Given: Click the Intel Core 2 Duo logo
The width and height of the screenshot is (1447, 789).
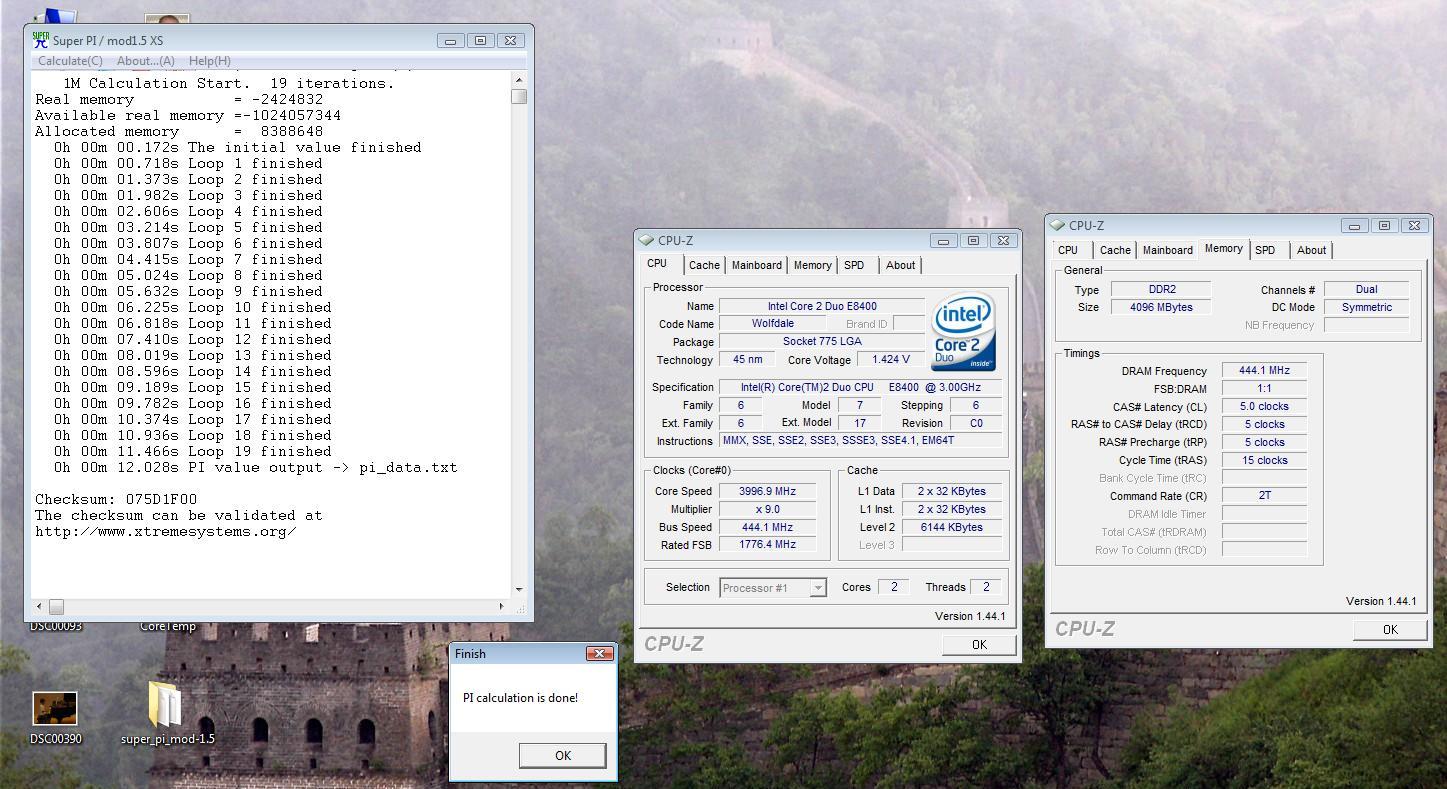Looking at the screenshot, I should [x=963, y=332].
